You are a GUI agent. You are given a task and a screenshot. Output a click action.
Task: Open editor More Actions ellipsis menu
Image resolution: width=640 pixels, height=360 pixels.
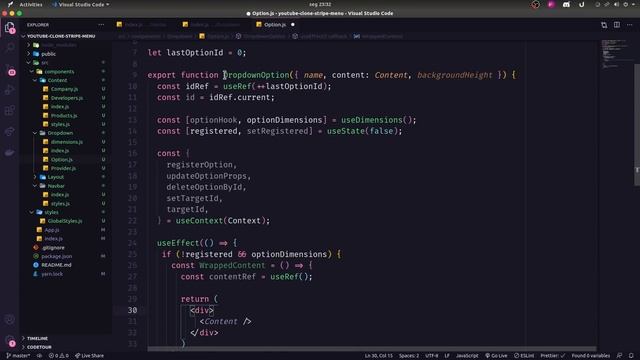[x=630, y=25]
